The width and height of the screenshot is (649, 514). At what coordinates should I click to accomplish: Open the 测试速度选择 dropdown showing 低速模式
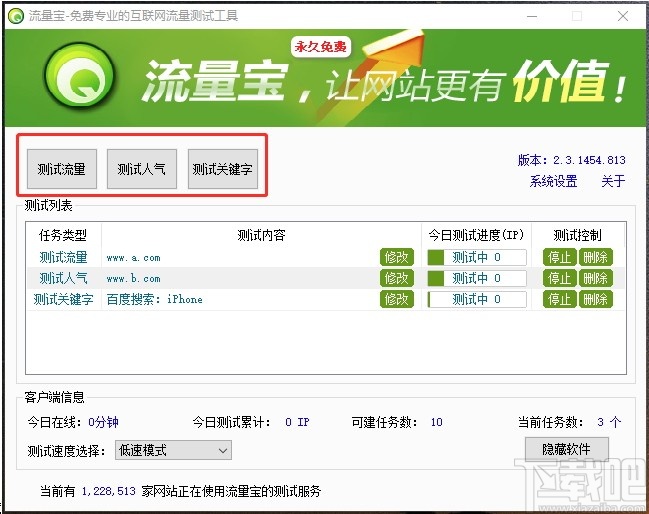pyautogui.click(x=173, y=450)
